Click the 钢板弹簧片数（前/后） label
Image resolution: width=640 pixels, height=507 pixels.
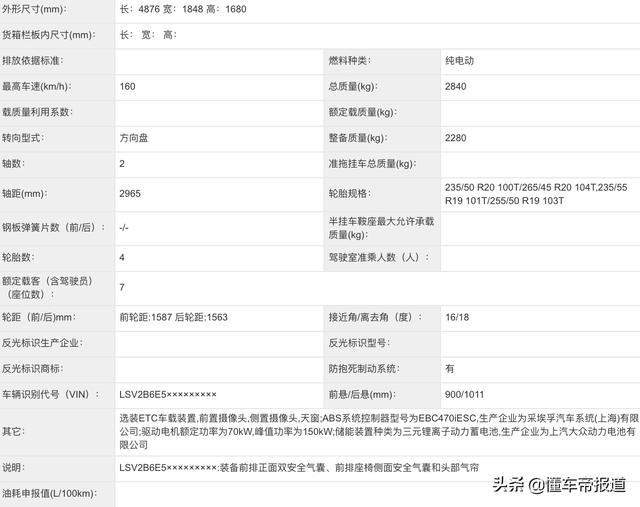point(53,227)
